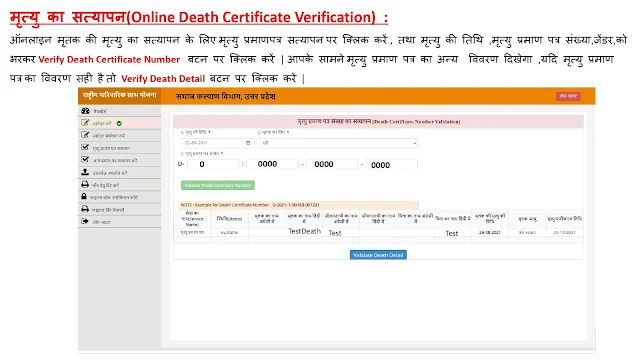Click the logout arrow icon in the sidebar

tap(85, 221)
